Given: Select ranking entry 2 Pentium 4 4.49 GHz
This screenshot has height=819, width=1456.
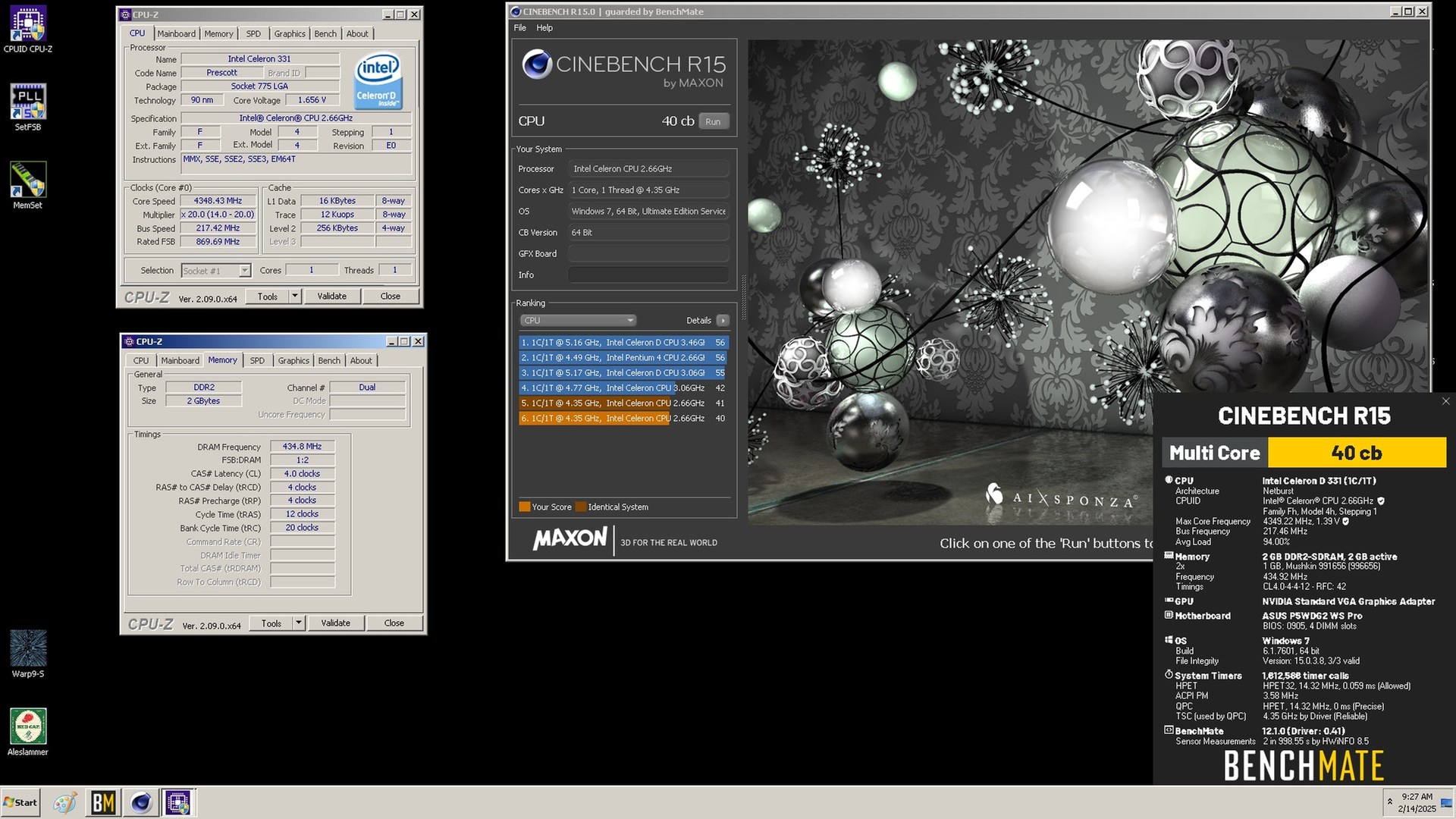Looking at the screenshot, I should tap(623, 358).
